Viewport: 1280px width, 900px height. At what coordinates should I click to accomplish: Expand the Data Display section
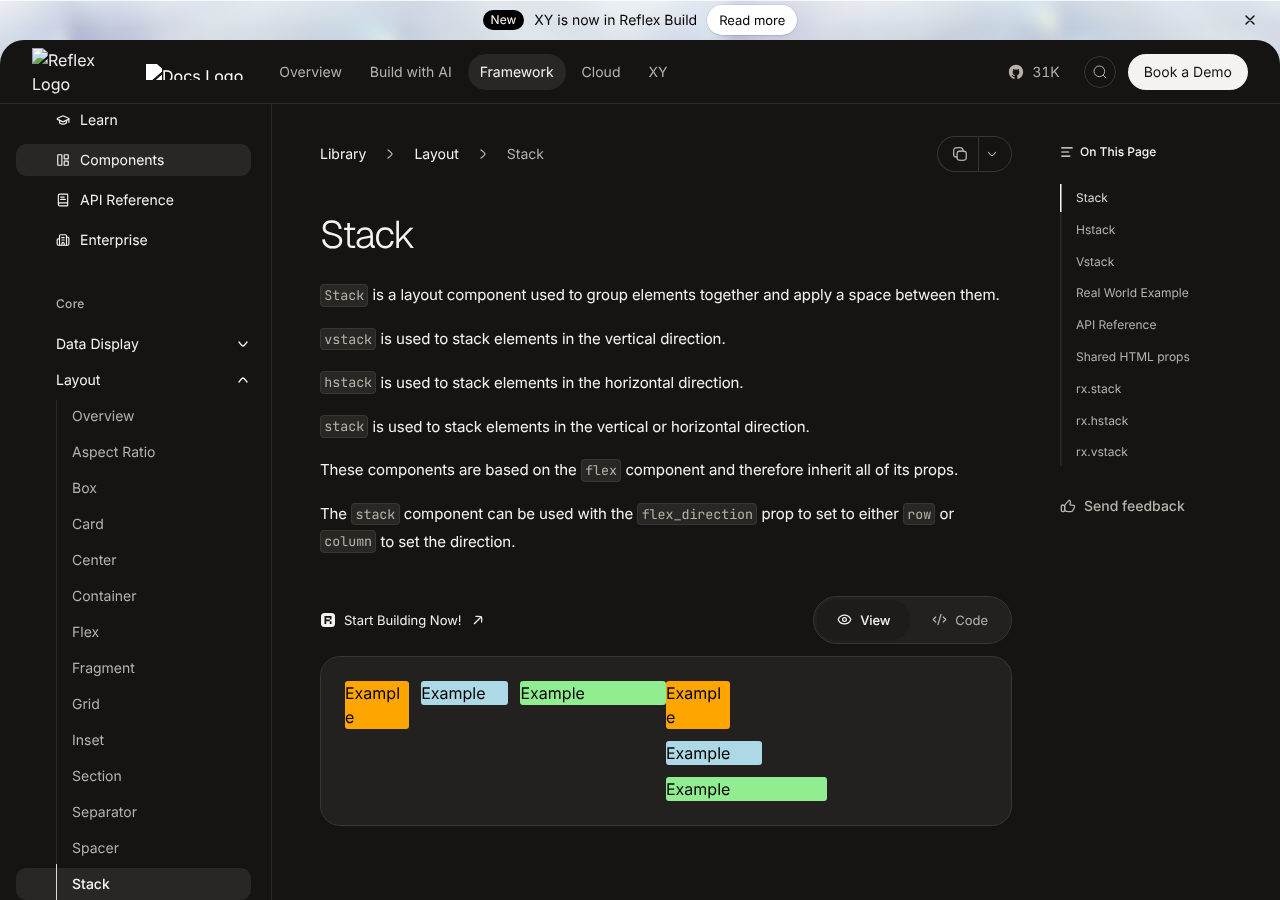click(152, 344)
